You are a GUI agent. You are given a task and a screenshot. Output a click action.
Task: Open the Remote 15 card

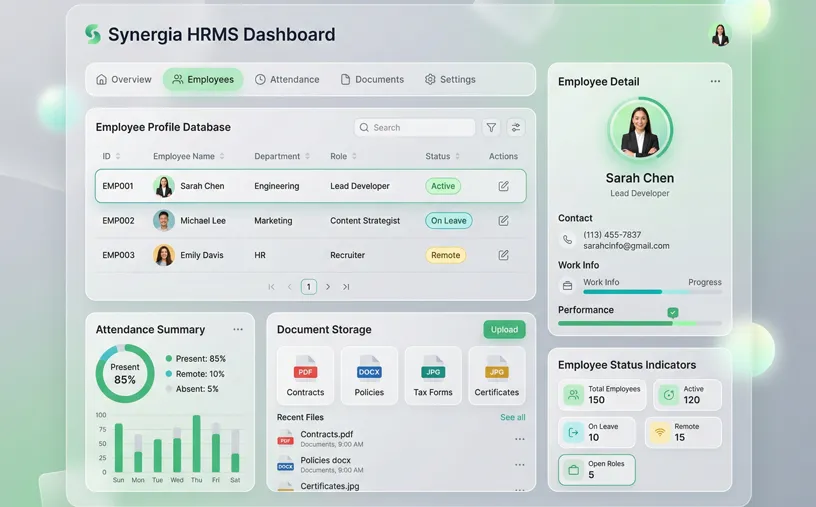coord(683,433)
